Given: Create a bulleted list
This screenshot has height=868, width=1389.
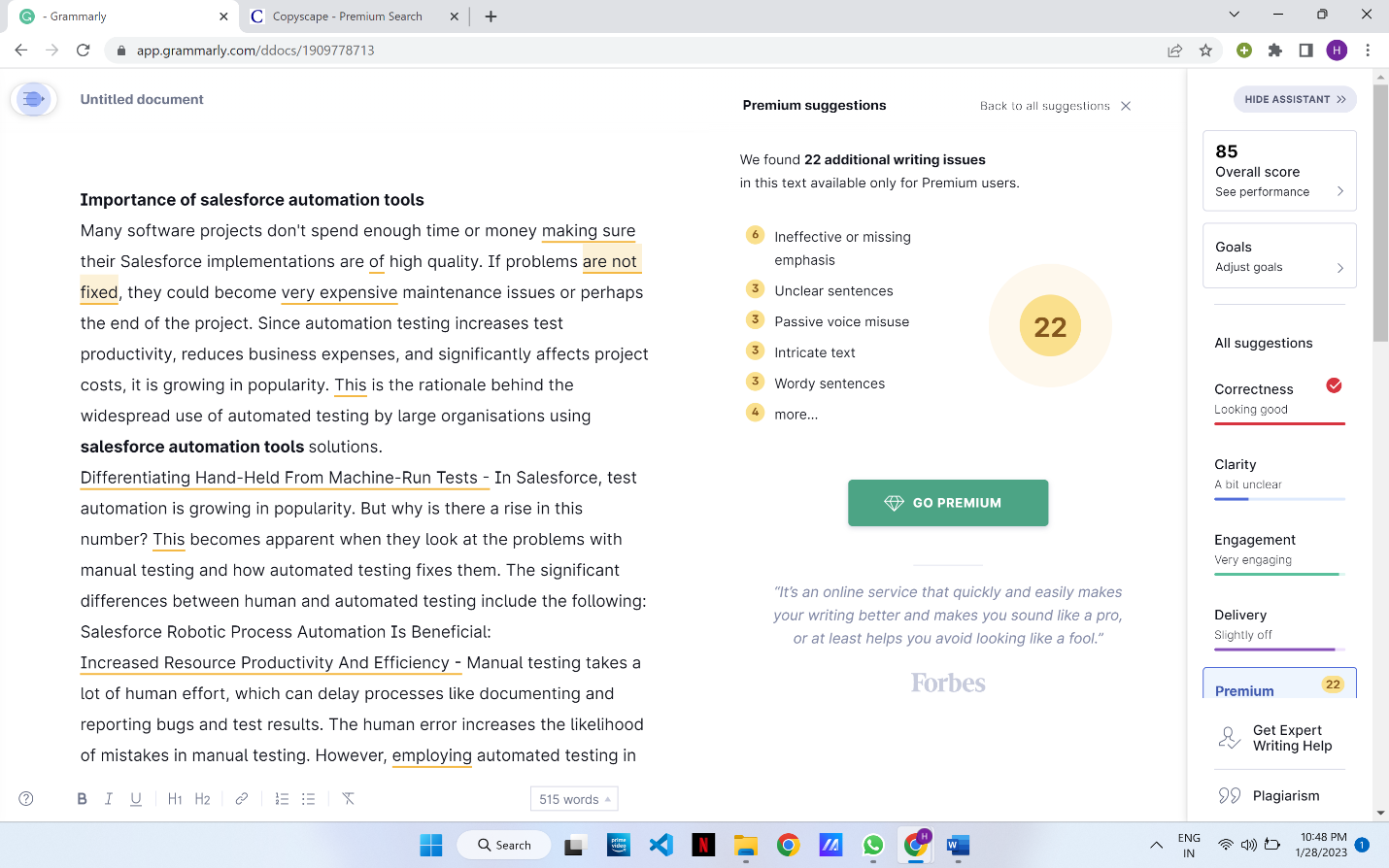Looking at the screenshot, I should click(x=309, y=799).
